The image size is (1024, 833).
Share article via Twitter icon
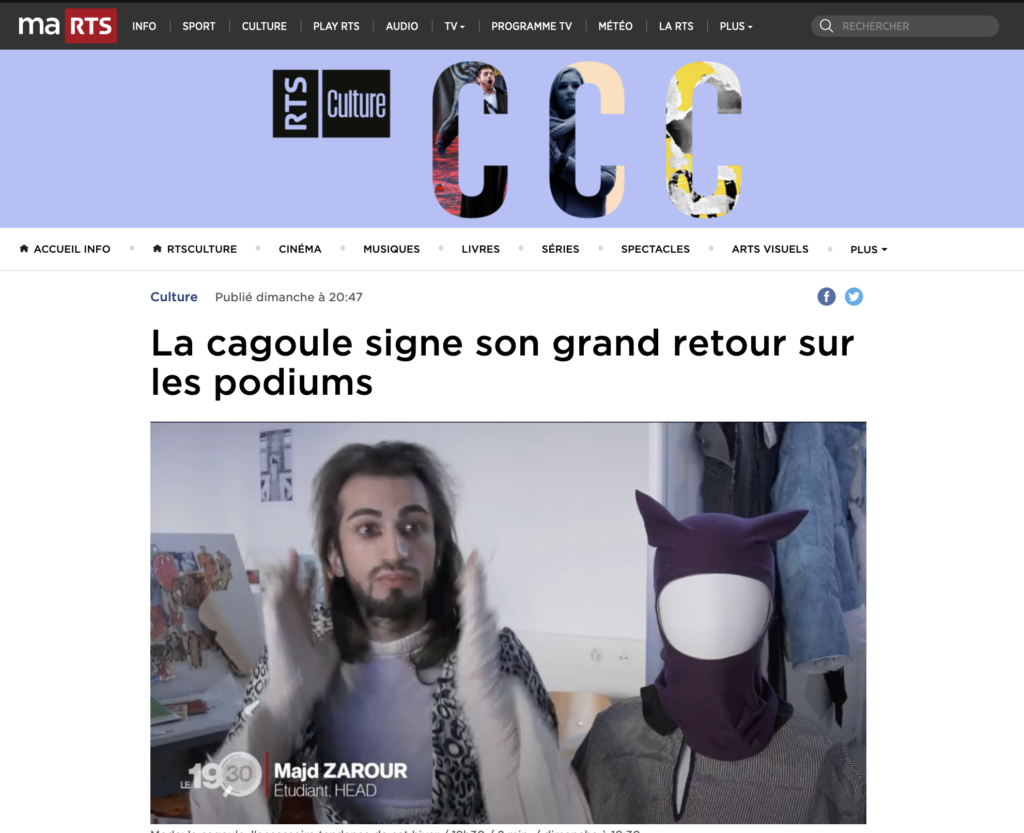click(854, 296)
